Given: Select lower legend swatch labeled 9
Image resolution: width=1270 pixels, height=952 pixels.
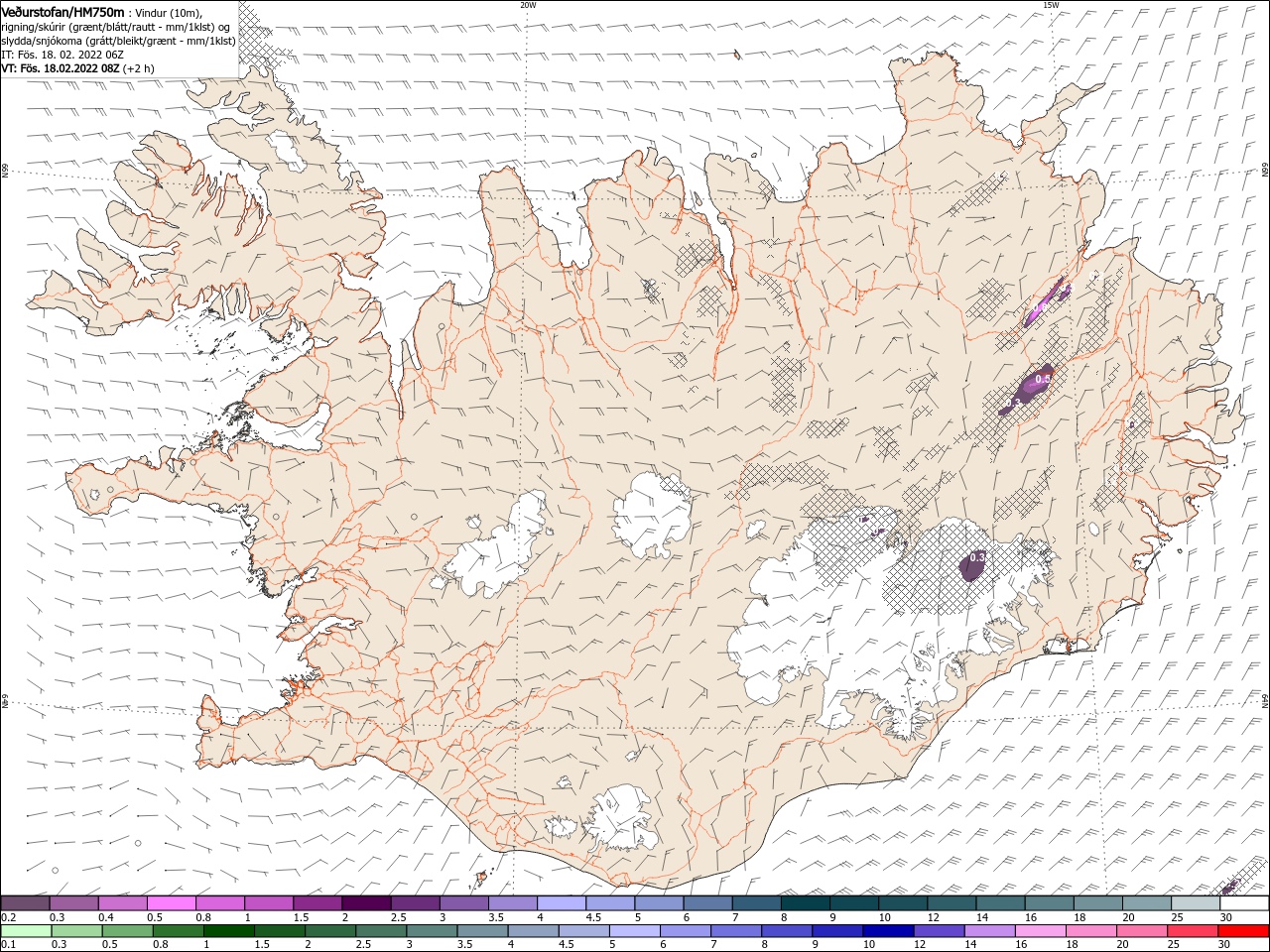Looking at the screenshot, I should [837, 931].
